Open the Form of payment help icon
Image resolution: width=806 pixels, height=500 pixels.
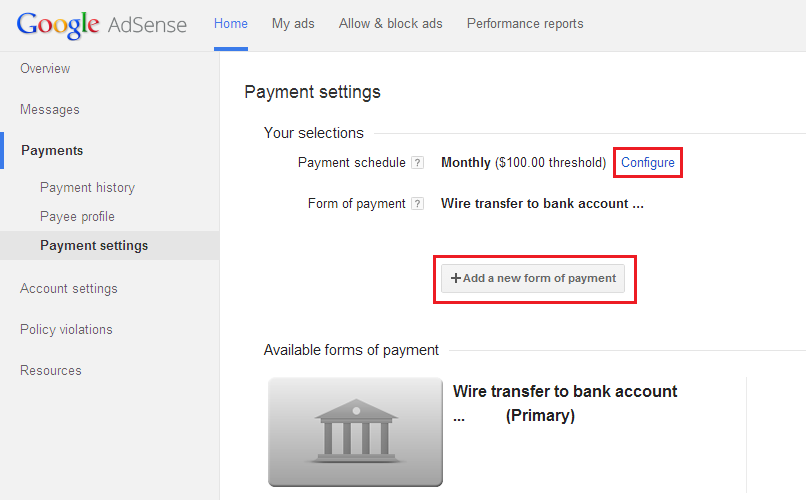tap(418, 204)
